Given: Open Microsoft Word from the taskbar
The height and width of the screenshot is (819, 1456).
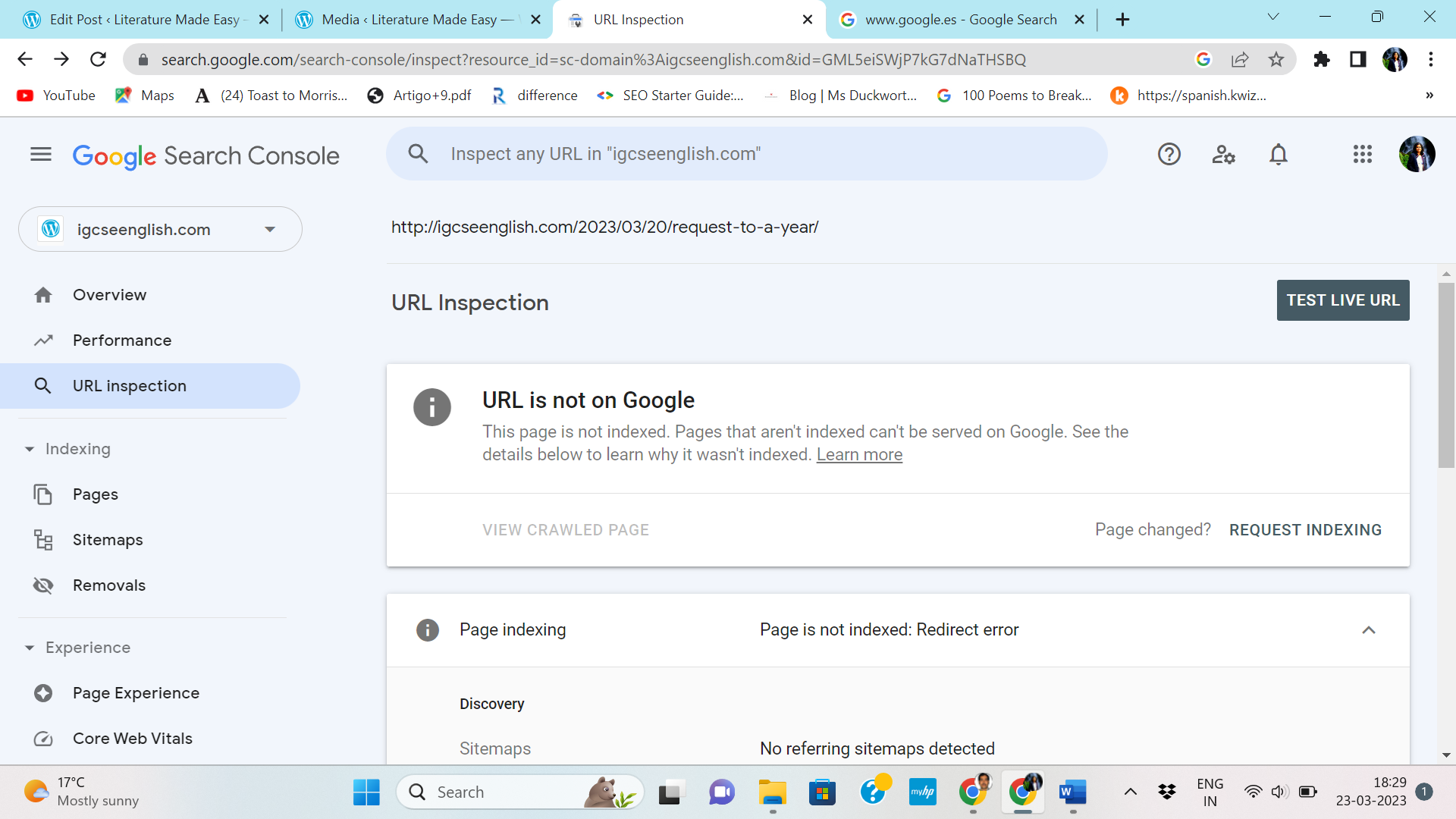Looking at the screenshot, I should pyautogui.click(x=1072, y=792).
